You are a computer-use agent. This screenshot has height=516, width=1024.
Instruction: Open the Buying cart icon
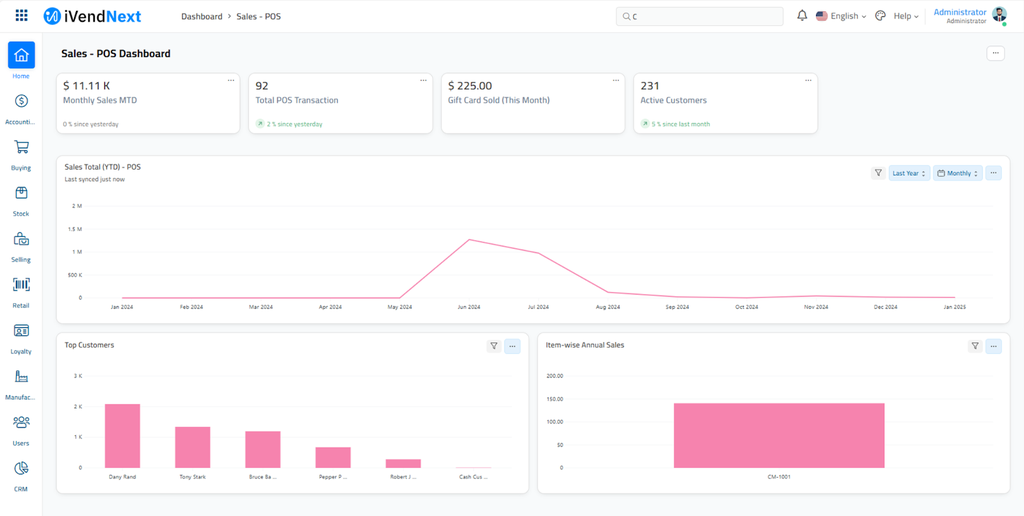(21, 147)
